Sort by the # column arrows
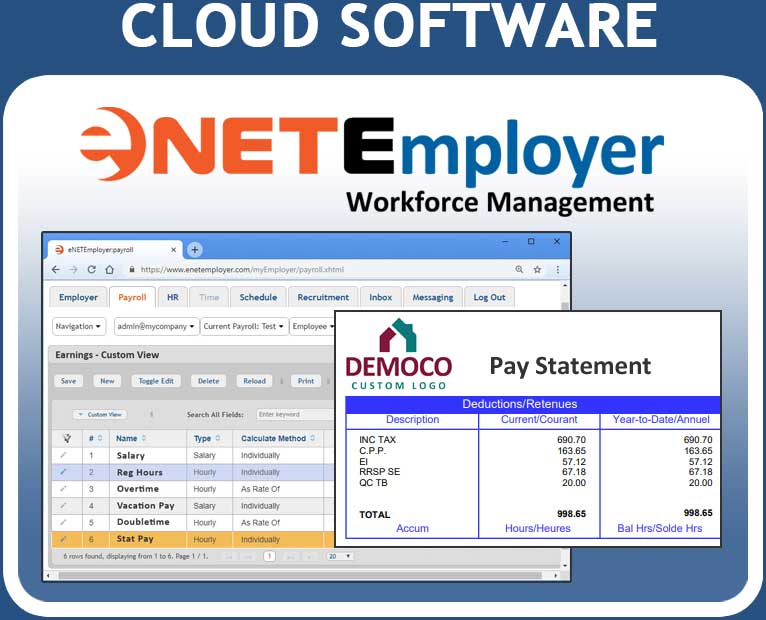This screenshot has height=620, width=766. pos(100,438)
